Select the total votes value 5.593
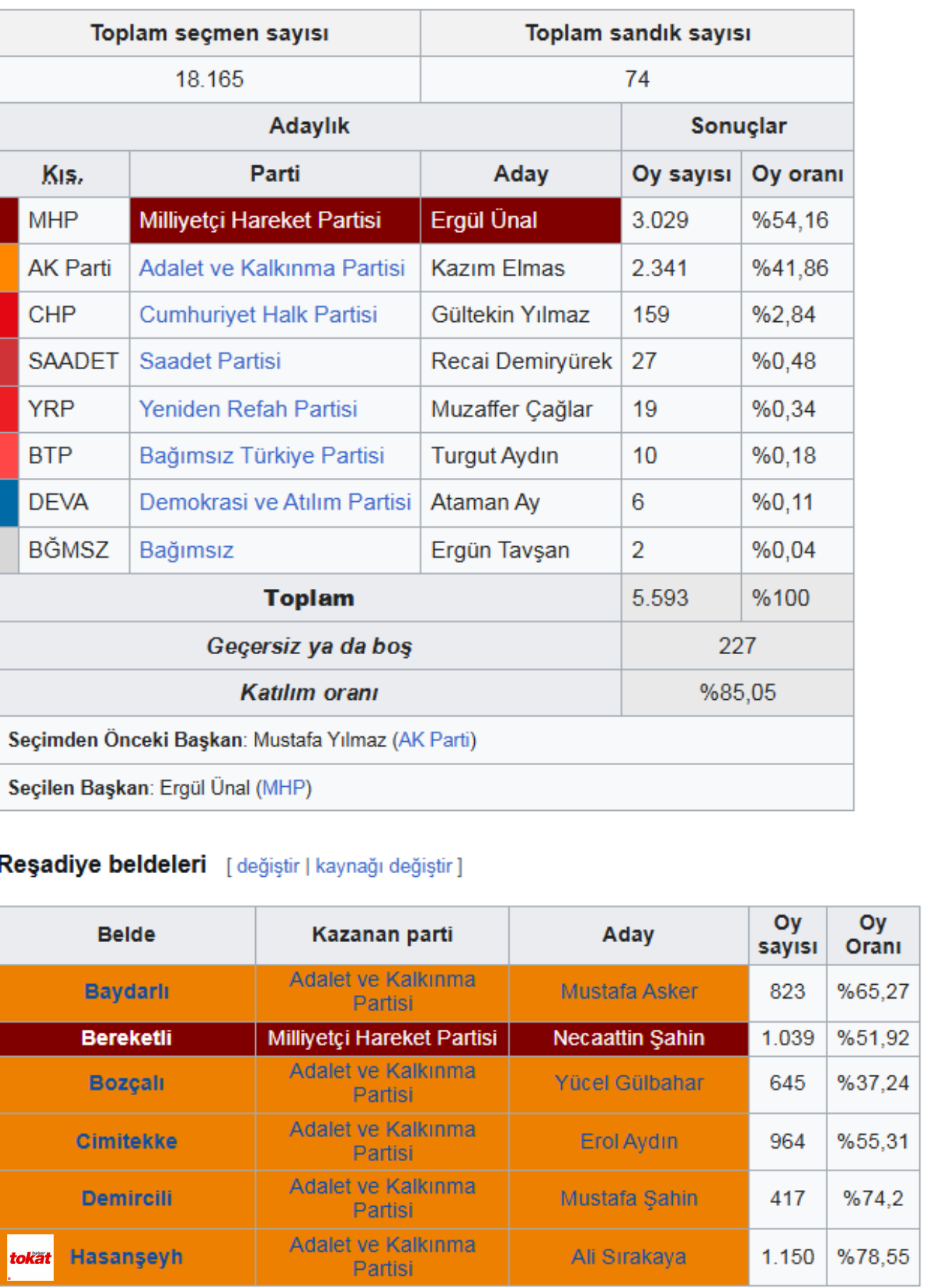Screen dimensions: 928x1288 point(660,598)
